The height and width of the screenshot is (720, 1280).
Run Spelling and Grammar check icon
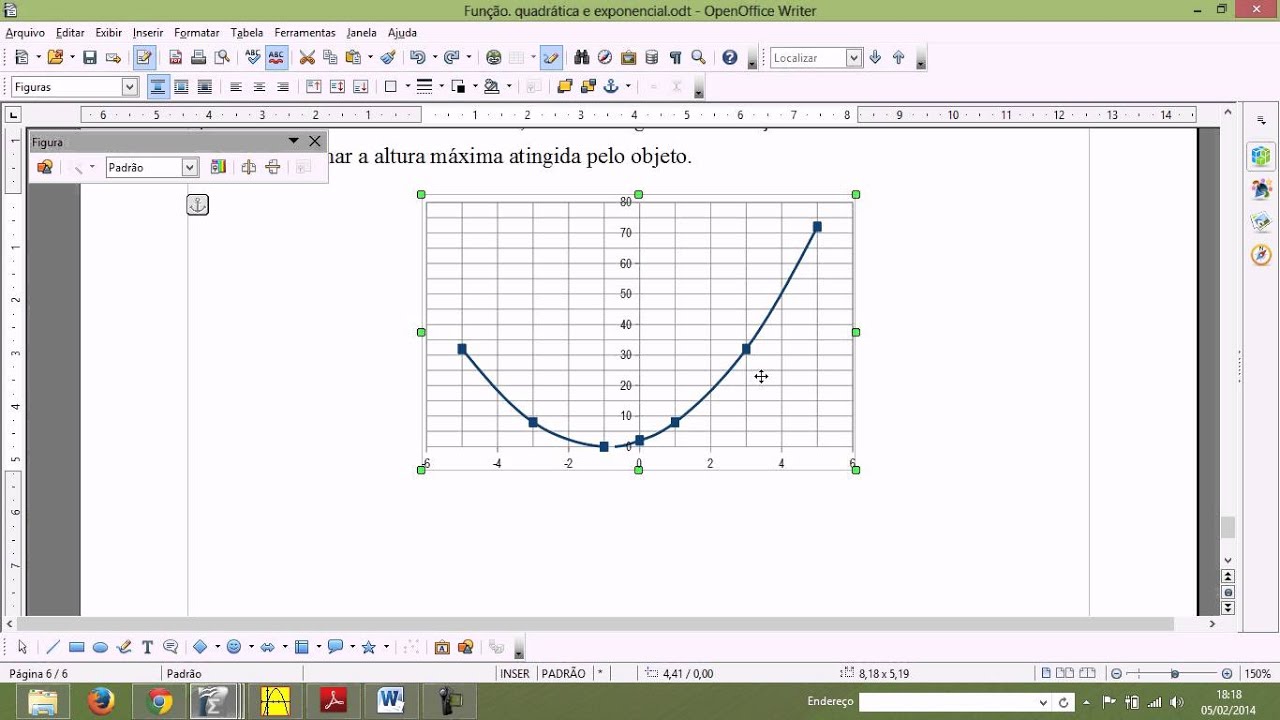(253, 58)
